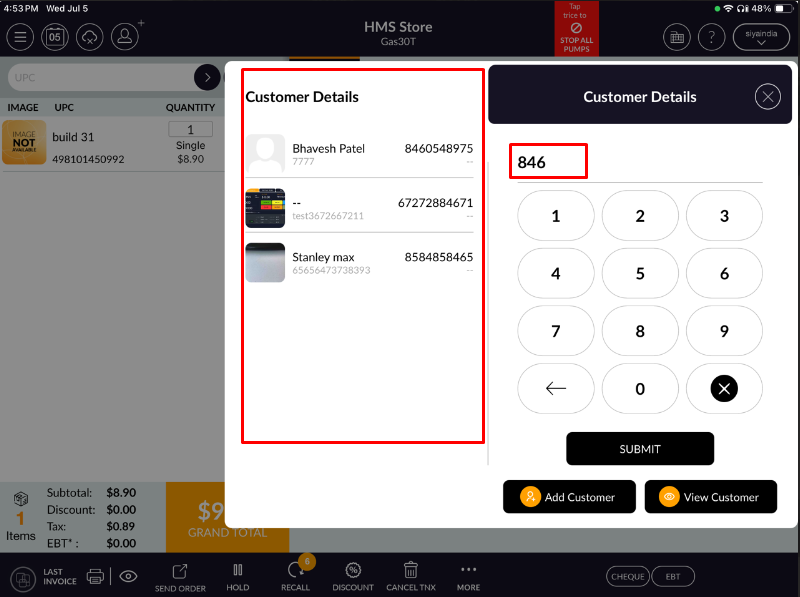Open the More options menu
Viewport: 800px width, 597px height.
tap(468, 576)
